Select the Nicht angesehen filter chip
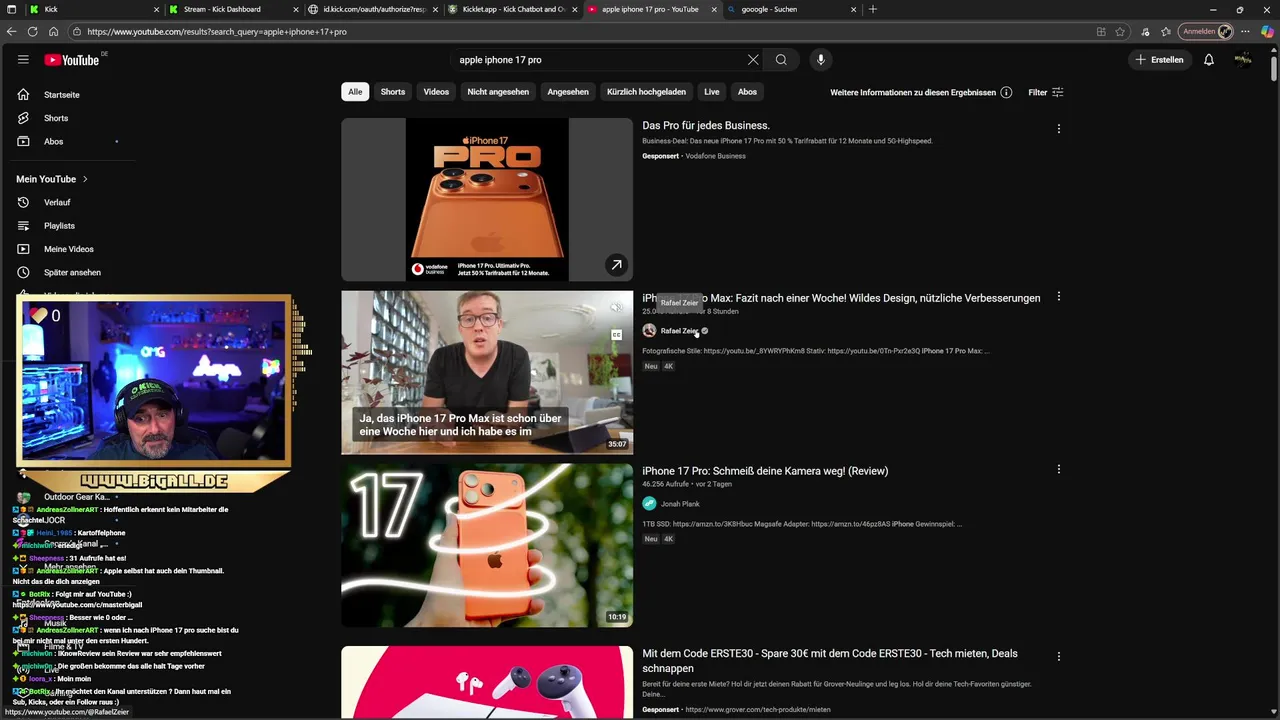 pos(498,92)
